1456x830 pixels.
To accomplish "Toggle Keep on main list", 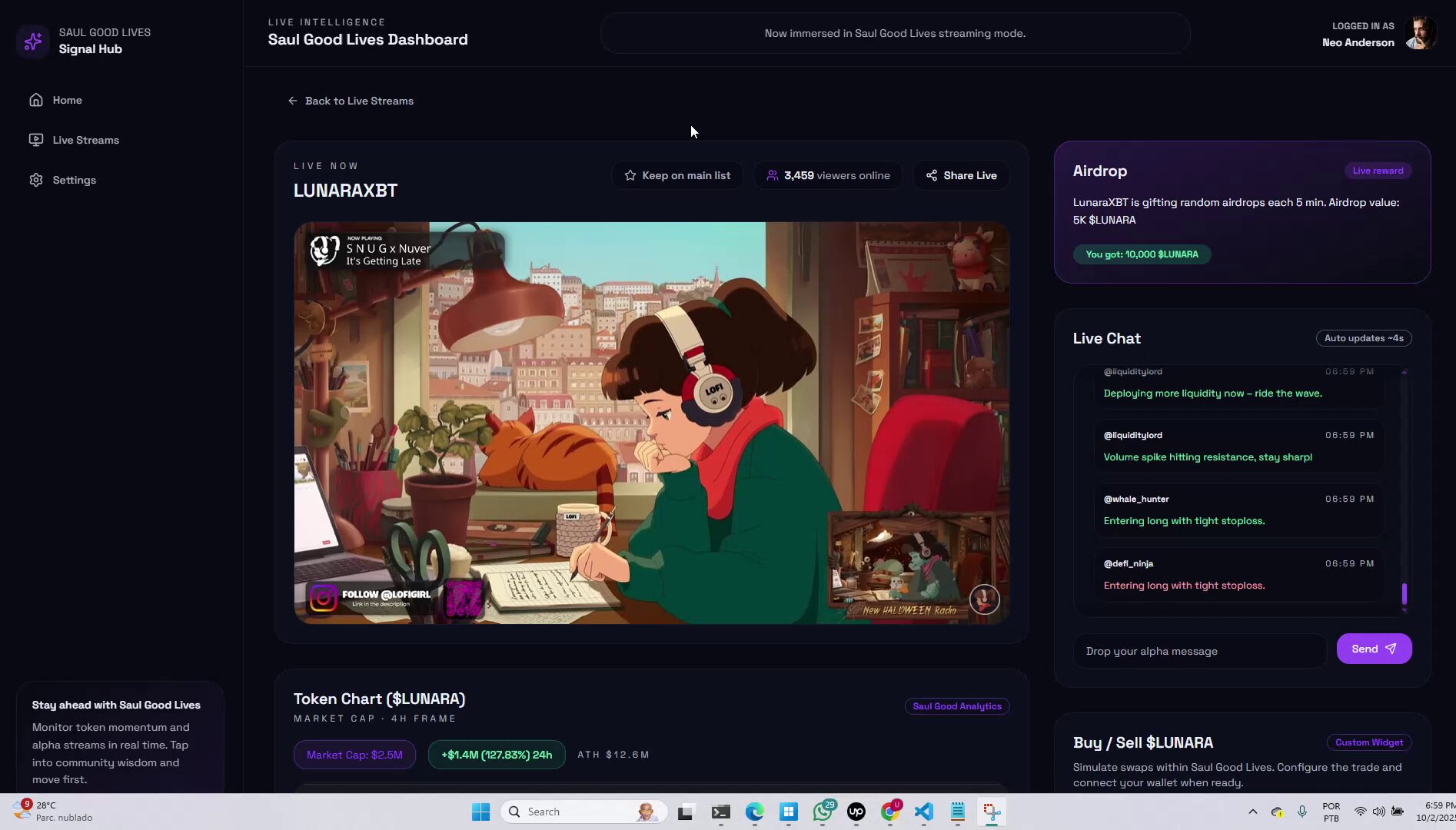I will pos(677,175).
